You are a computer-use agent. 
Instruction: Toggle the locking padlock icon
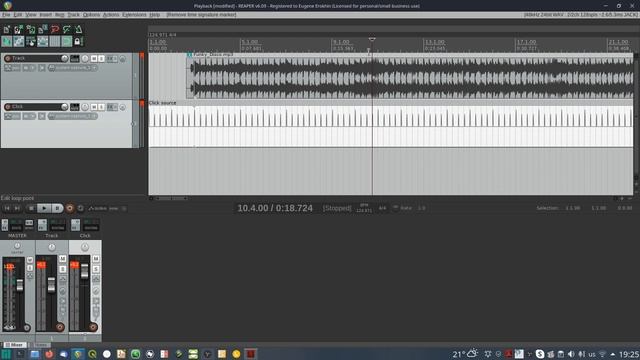(x=78, y=41)
